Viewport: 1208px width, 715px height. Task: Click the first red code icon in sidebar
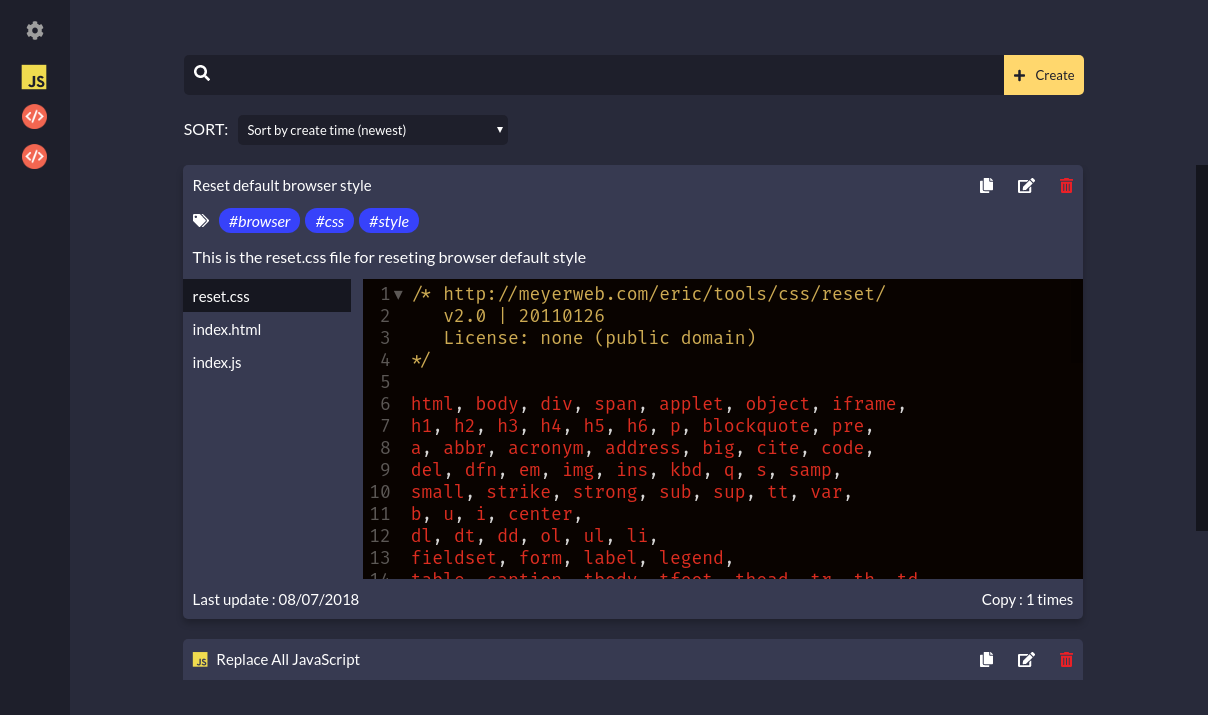pyautogui.click(x=34, y=117)
